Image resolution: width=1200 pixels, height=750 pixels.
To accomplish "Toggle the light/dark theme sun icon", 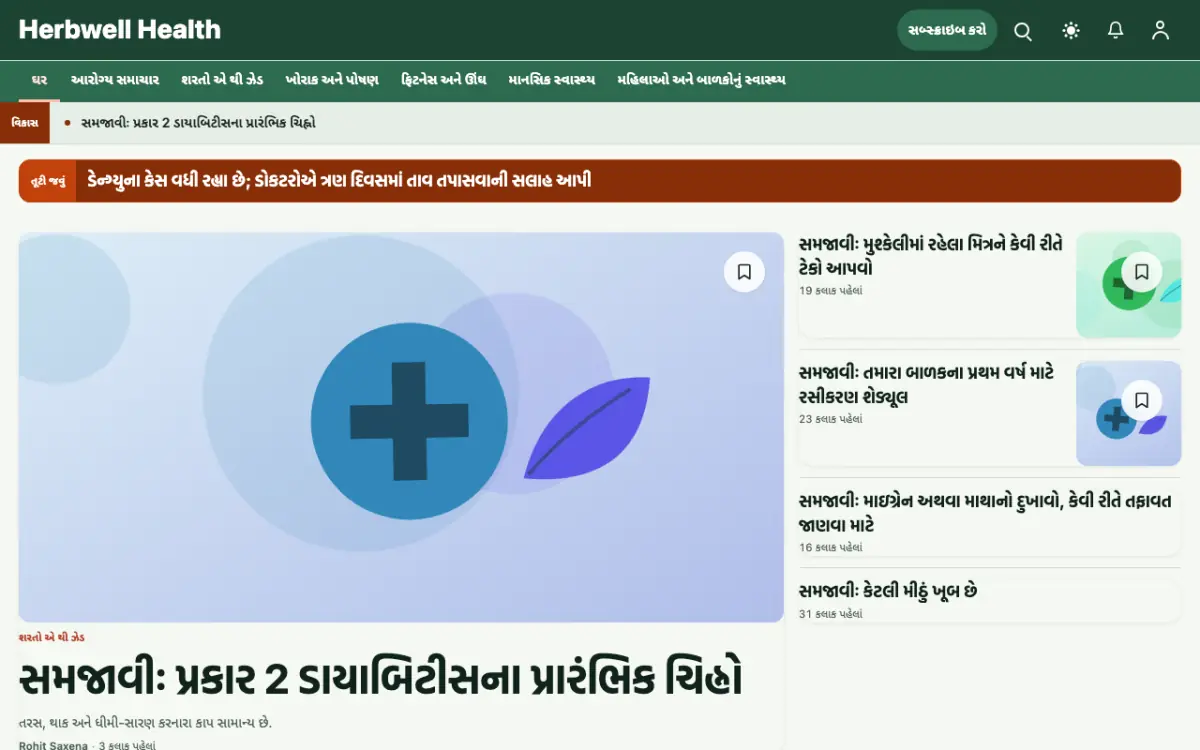I will (x=1071, y=31).
